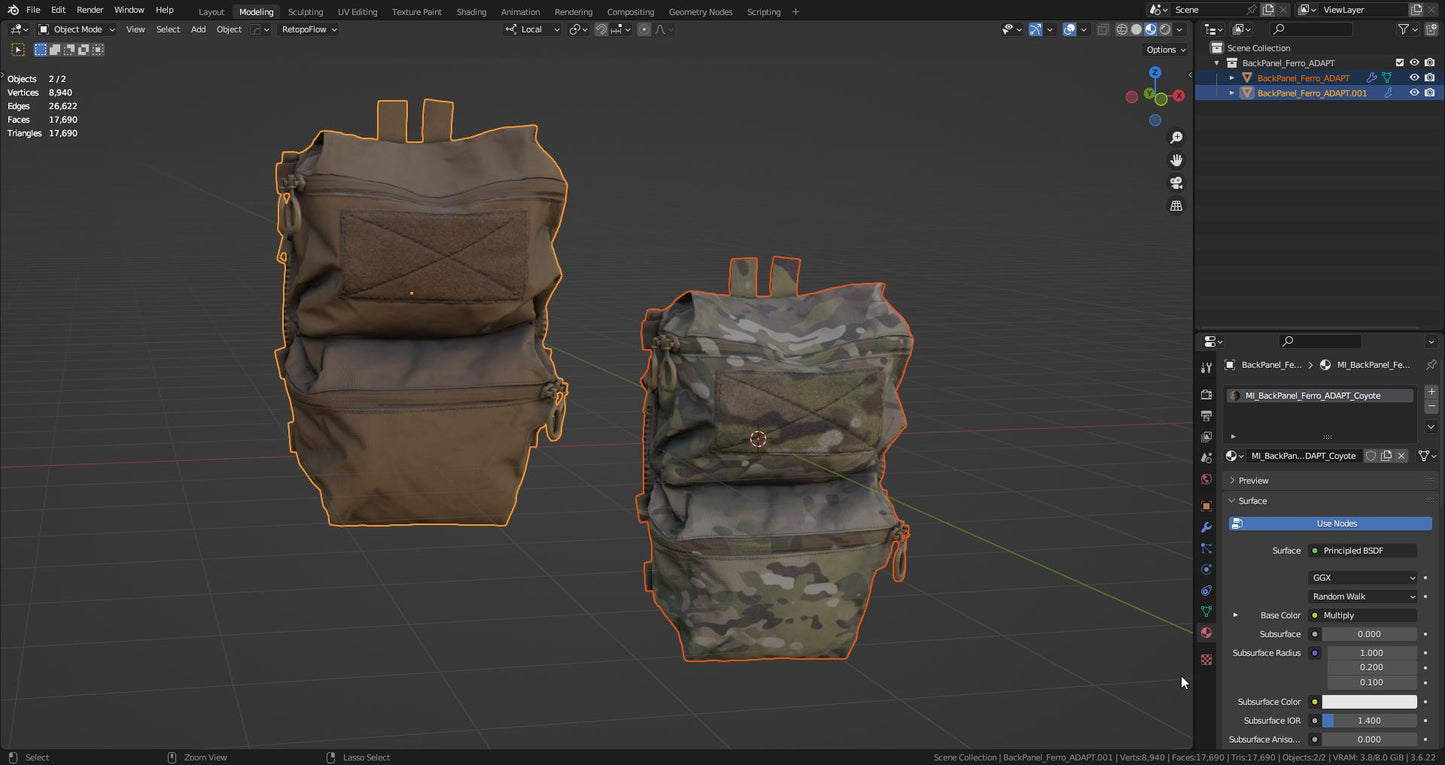
Task: Hide BackPanel_Ferro_ADAPT.001 with eye icon
Action: (x=1414, y=93)
